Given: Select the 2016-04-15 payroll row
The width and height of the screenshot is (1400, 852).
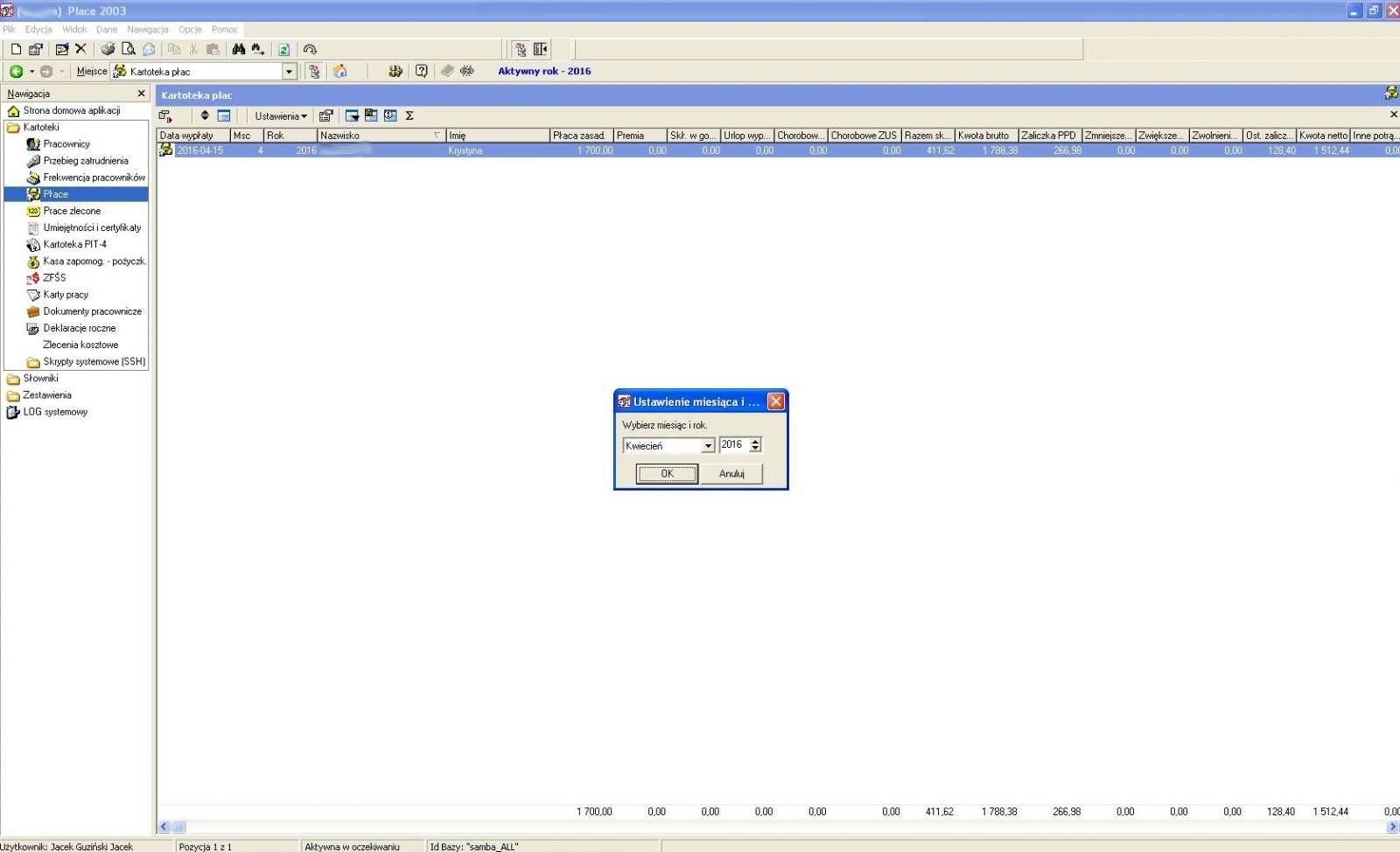Looking at the screenshot, I should pyautogui.click(x=779, y=150).
